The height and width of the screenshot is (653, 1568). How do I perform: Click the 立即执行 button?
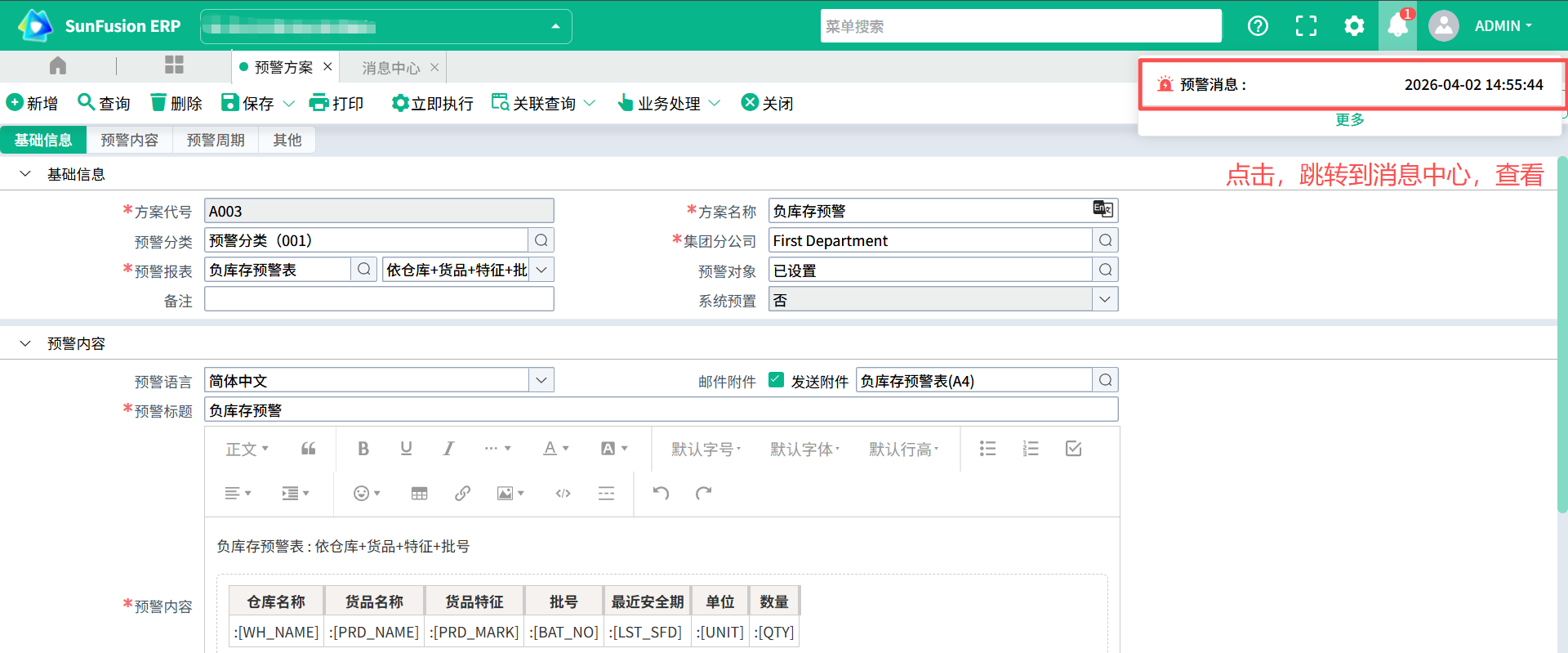(433, 104)
